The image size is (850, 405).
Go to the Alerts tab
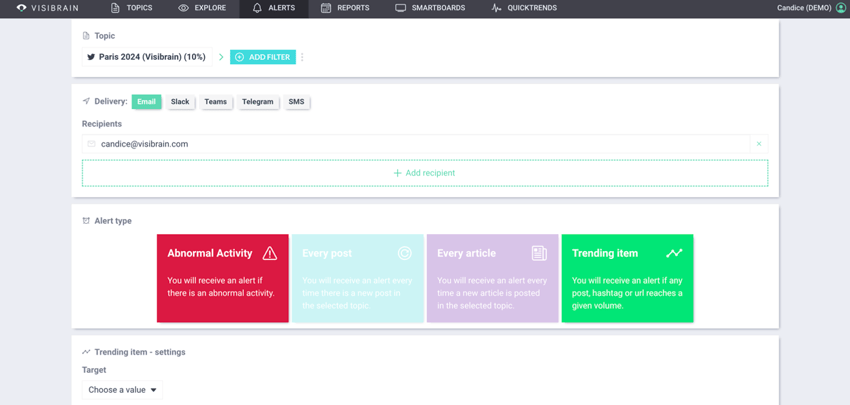coord(274,8)
